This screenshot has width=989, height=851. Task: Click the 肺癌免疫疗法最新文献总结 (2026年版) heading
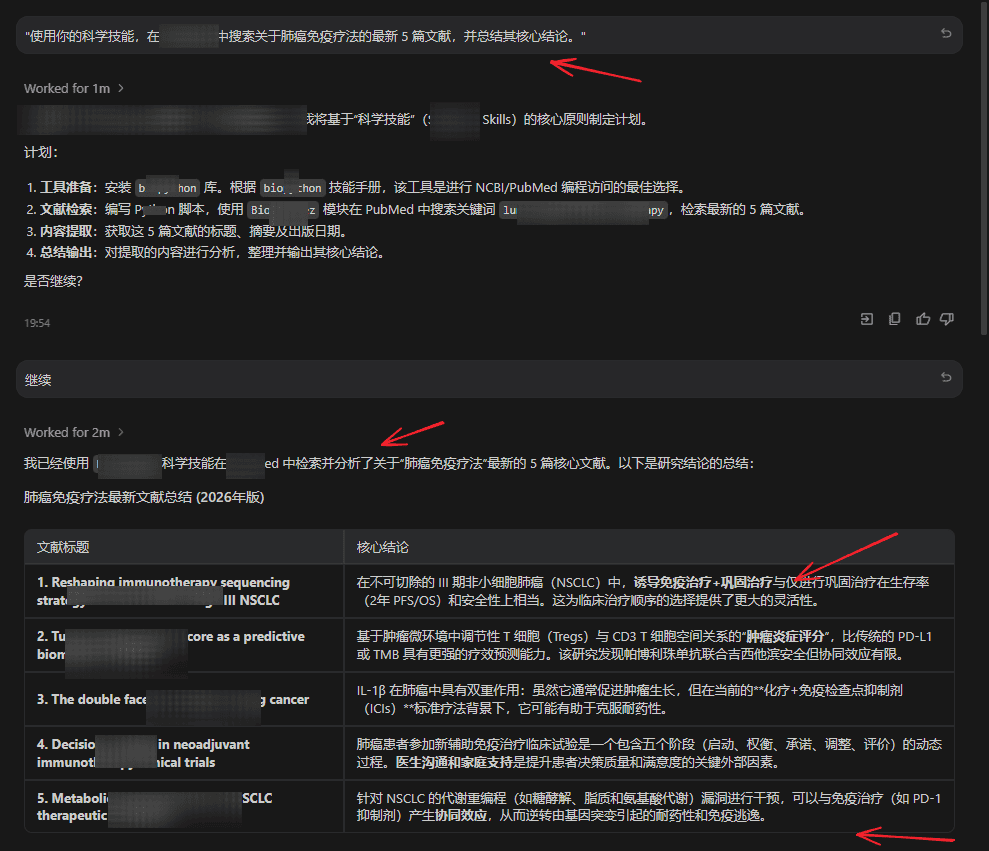[144, 497]
